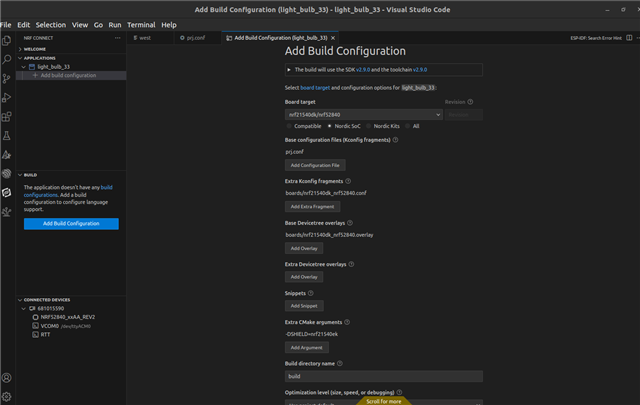640x405 pixels.
Task: Open the Selection menu
Action: tap(51, 25)
